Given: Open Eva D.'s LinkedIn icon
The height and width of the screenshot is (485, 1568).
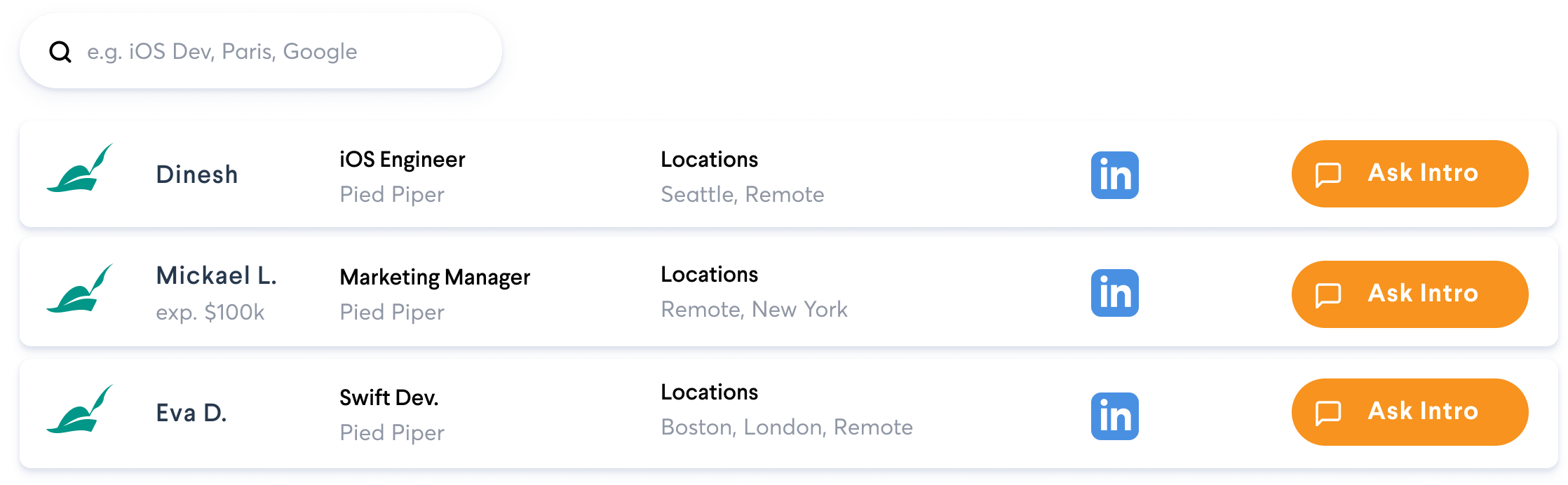Looking at the screenshot, I should [x=1114, y=416].
